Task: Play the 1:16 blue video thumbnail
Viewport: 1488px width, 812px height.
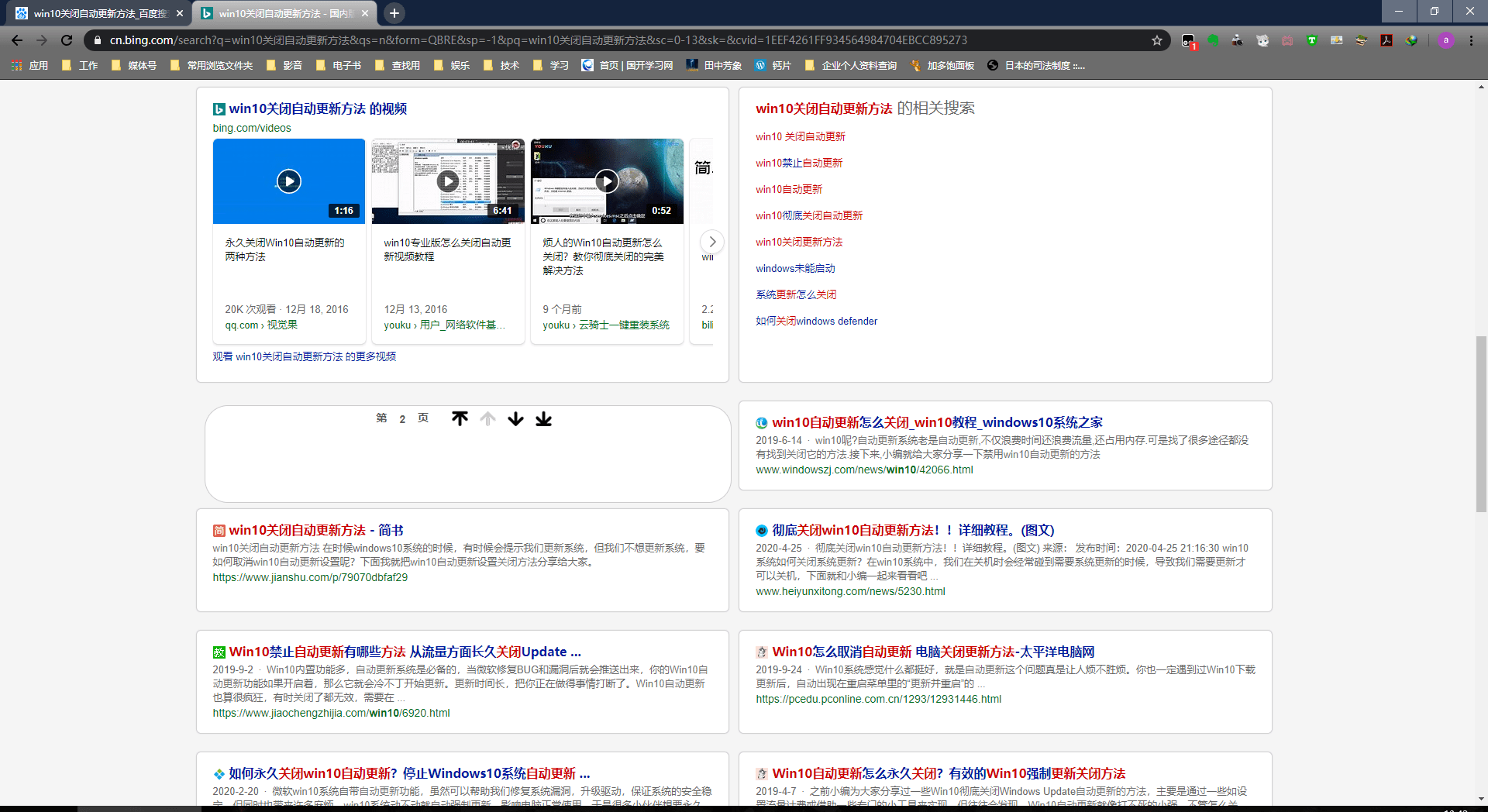Action: tap(289, 181)
